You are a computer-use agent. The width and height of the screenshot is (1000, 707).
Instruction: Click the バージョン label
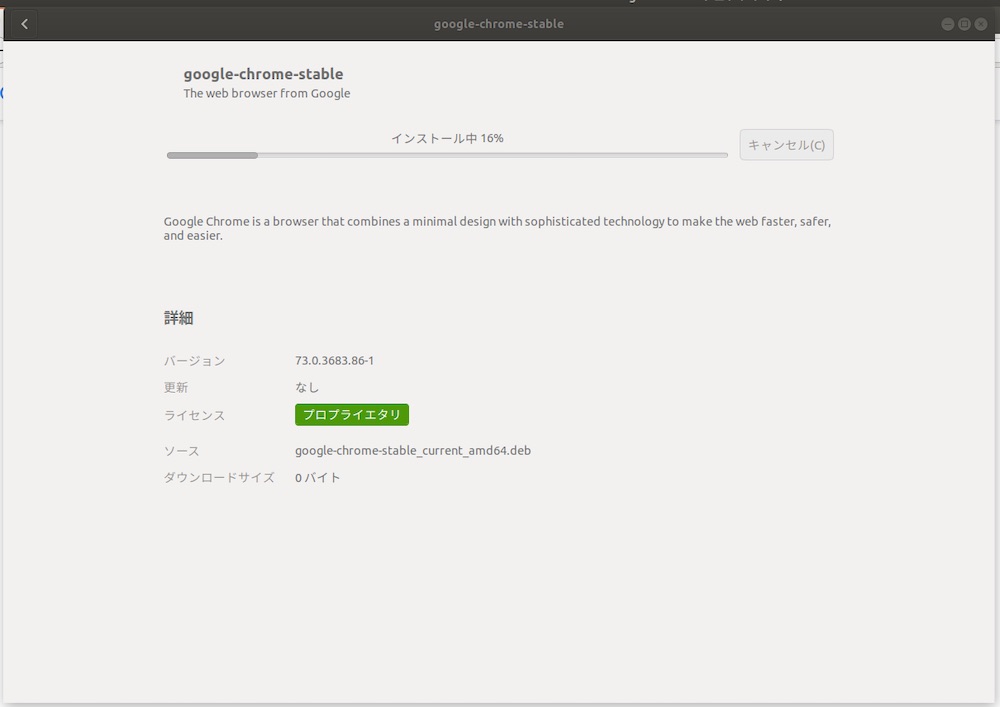coord(195,361)
